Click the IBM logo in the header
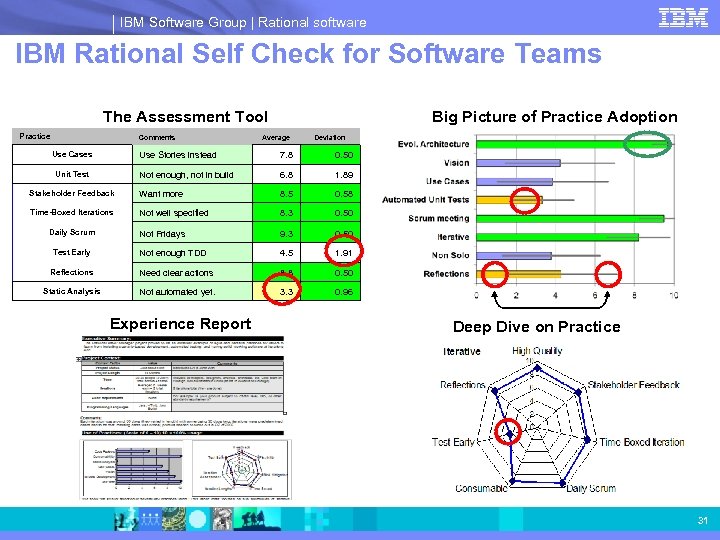The height and width of the screenshot is (540, 720). pos(683,18)
